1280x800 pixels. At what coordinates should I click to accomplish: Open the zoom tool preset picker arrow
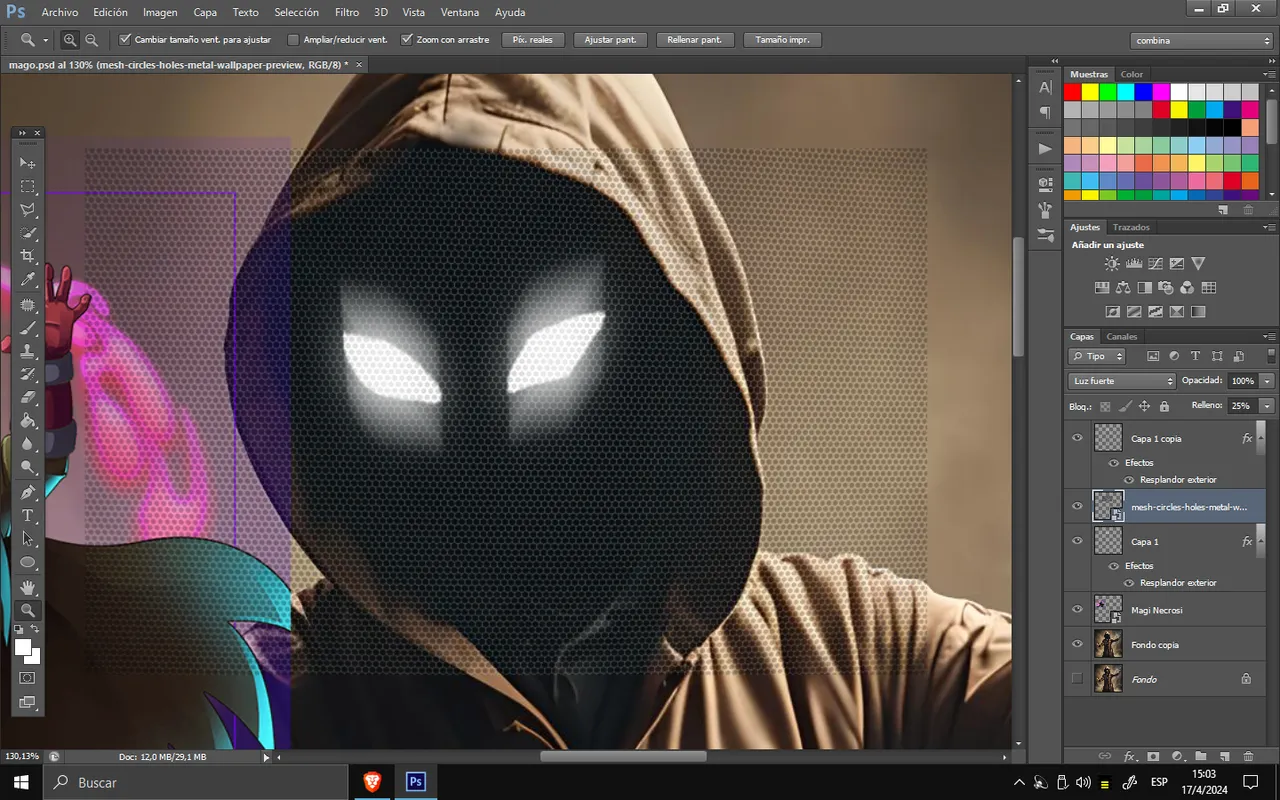click(x=46, y=41)
